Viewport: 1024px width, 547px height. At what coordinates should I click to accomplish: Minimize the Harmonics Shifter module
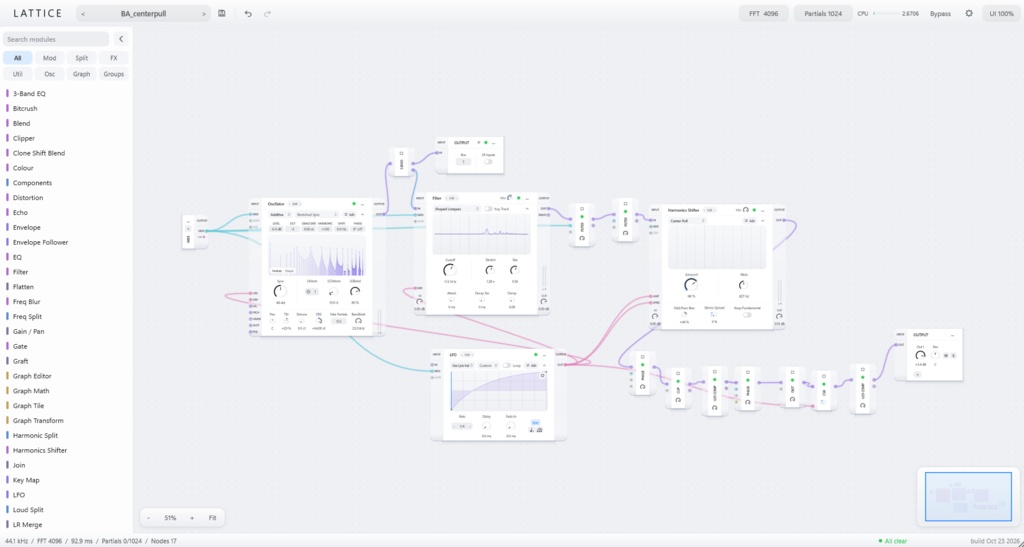point(763,210)
